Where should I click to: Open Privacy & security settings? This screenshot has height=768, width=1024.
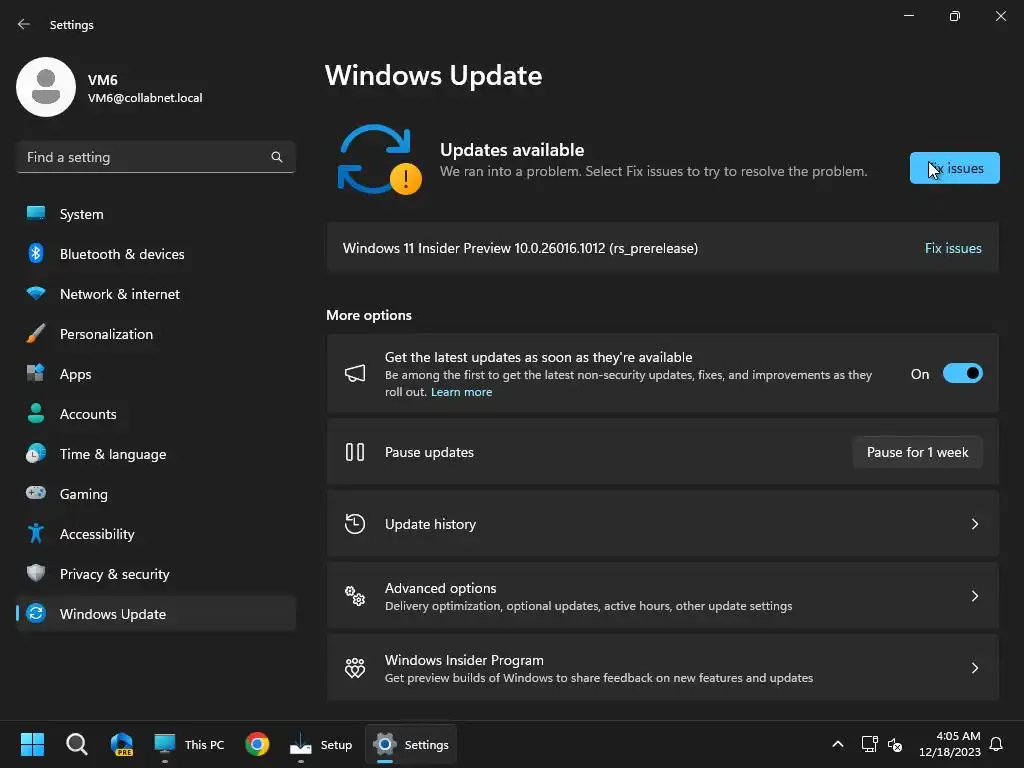click(155, 573)
